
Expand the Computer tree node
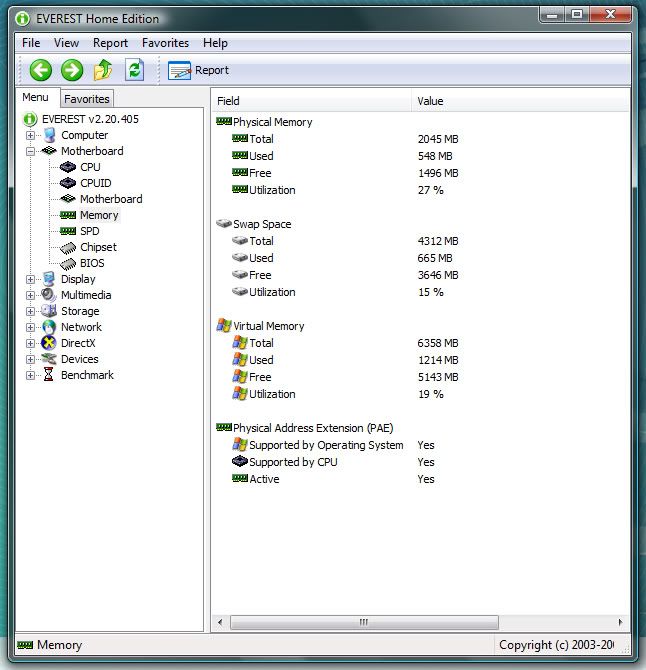point(30,135)
